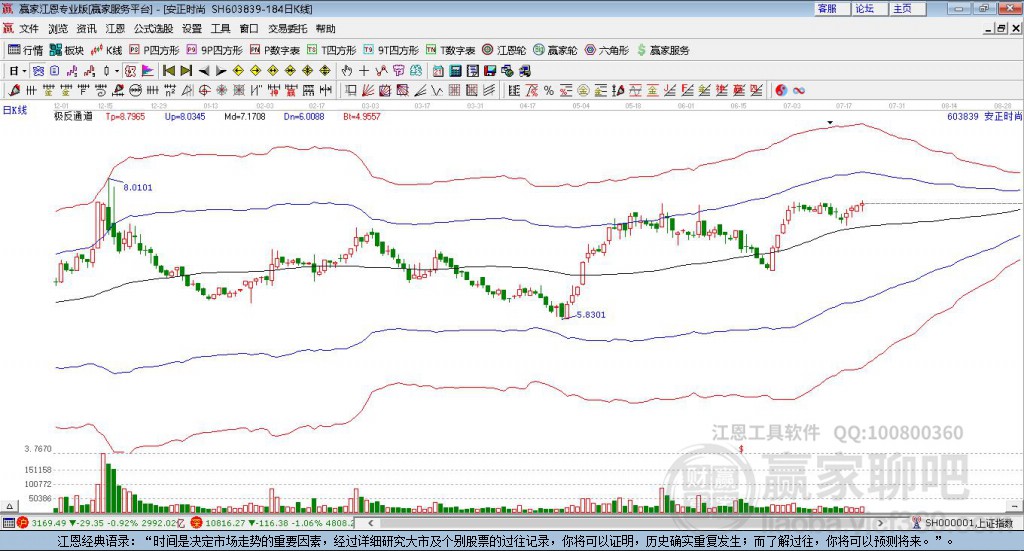Click the 8.0101 high price label
Viewport: 1024px width, 551px height.
pos(138,187)
